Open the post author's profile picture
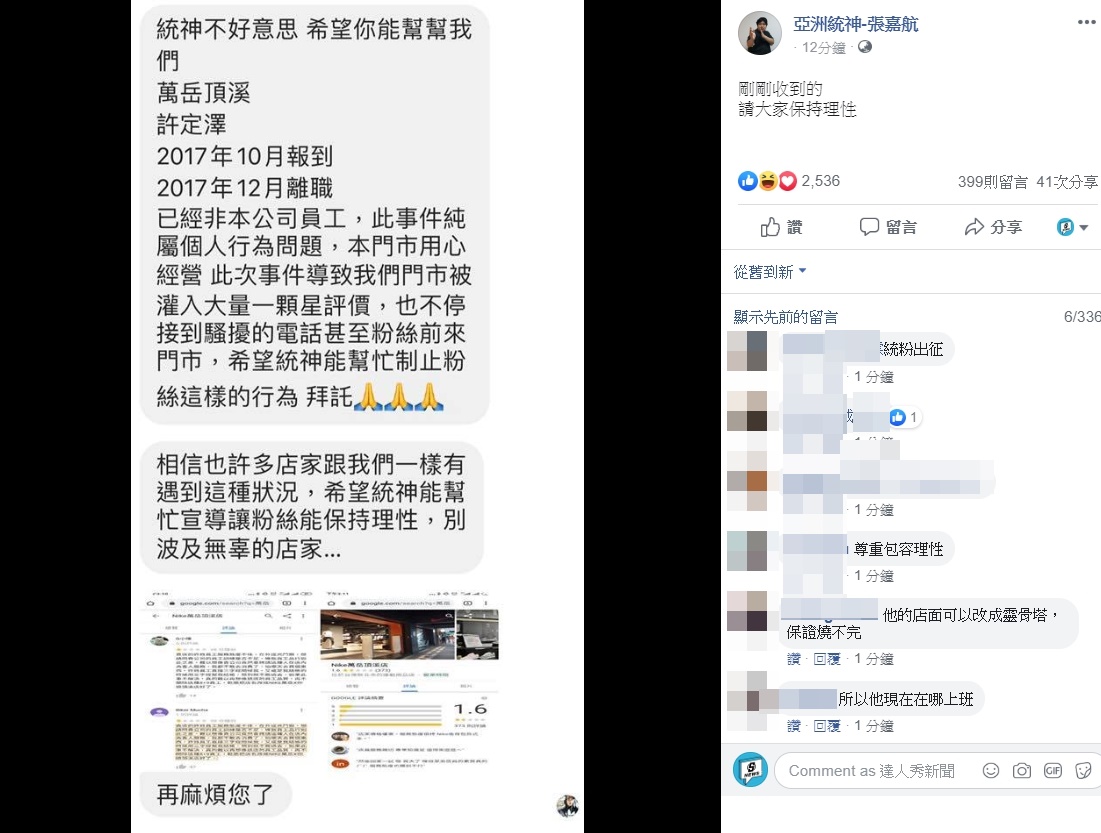 pyautogui.click(x=760, y=33)
